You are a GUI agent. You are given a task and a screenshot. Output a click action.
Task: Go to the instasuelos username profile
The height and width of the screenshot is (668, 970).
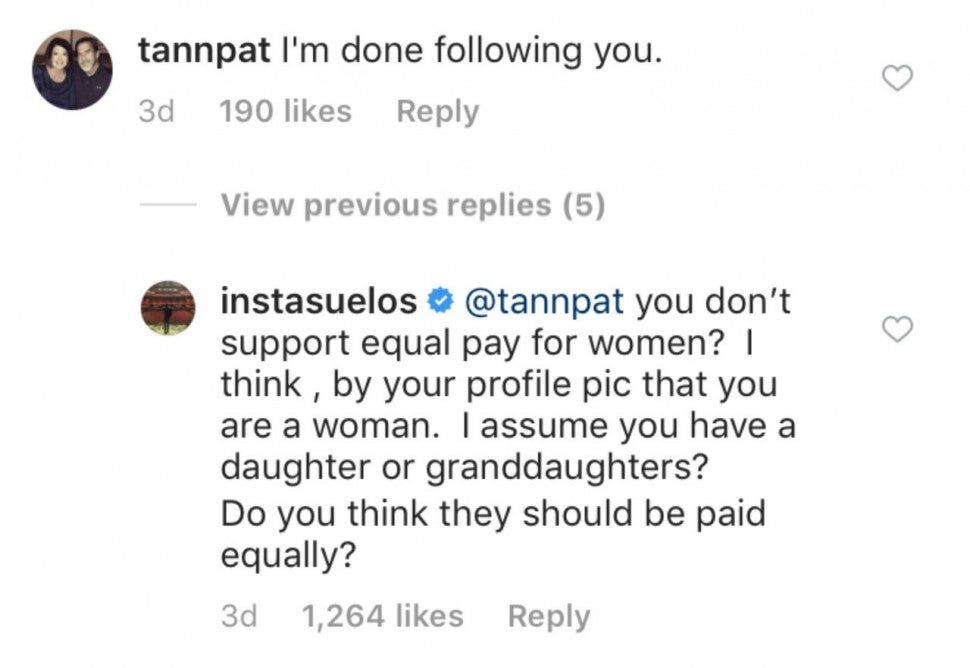320,300
